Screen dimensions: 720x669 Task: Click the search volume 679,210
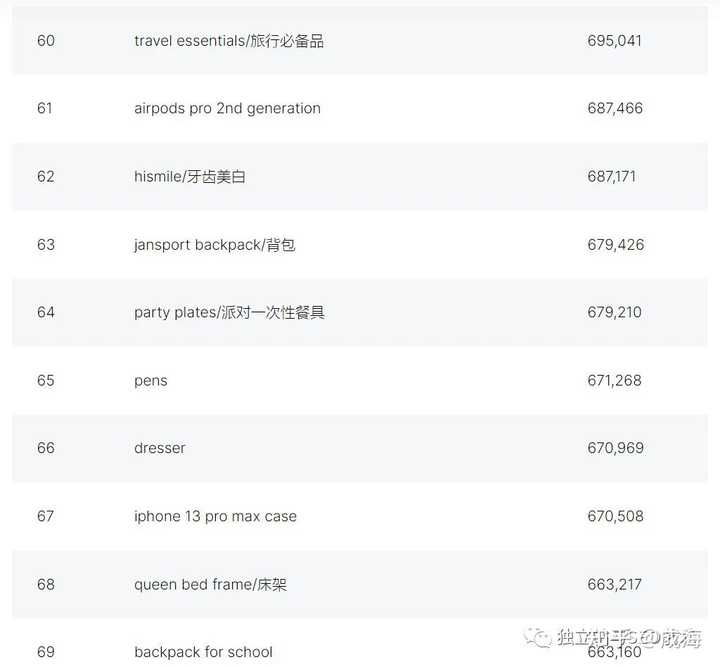(614, 312)
